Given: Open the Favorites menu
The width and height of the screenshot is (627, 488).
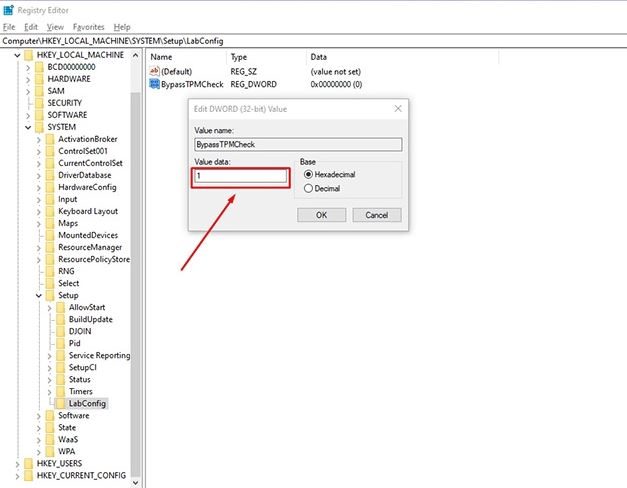Looking at the screenshot, I should (88, 27).
